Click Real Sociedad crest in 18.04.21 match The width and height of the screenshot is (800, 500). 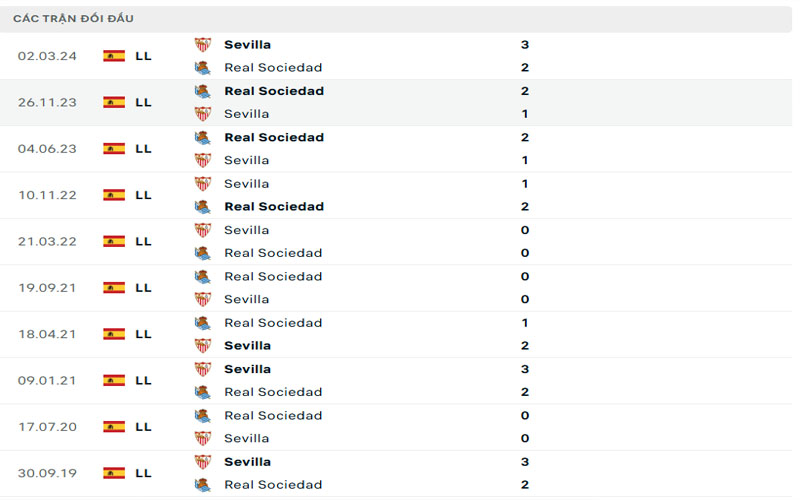click(x=203, y=323)
